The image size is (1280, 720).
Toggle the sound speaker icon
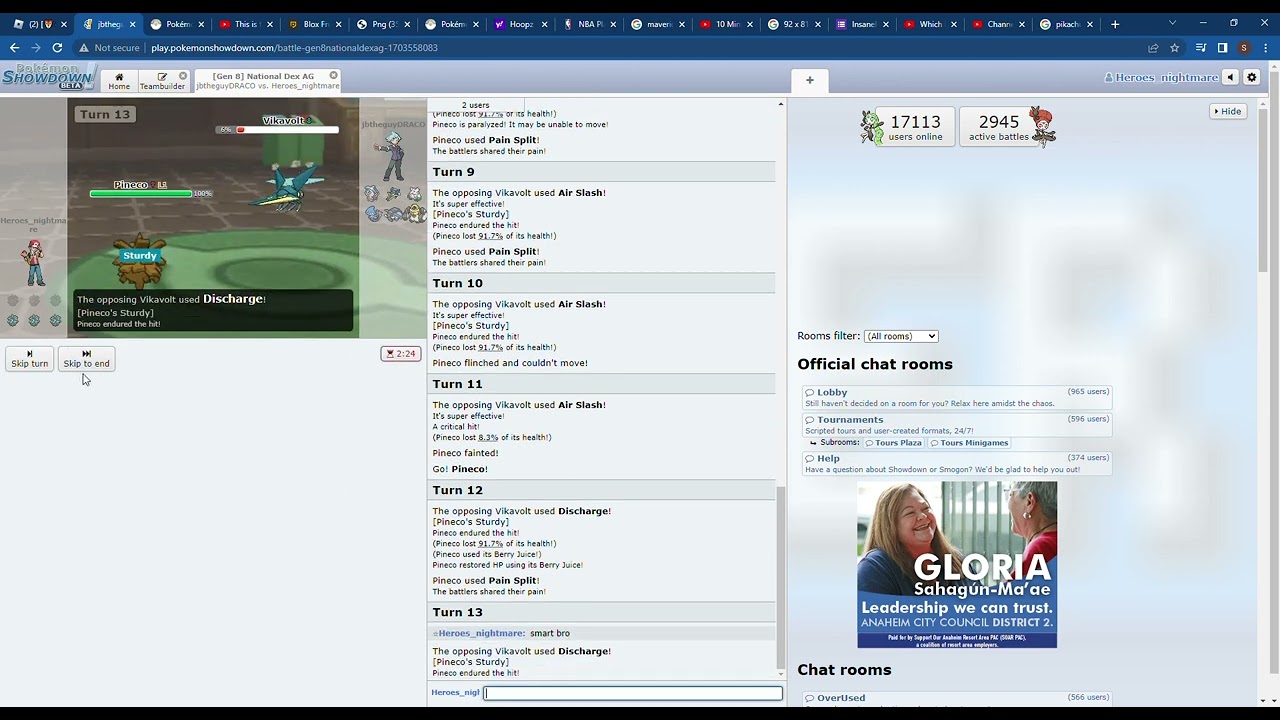[x=1231, y=78]
